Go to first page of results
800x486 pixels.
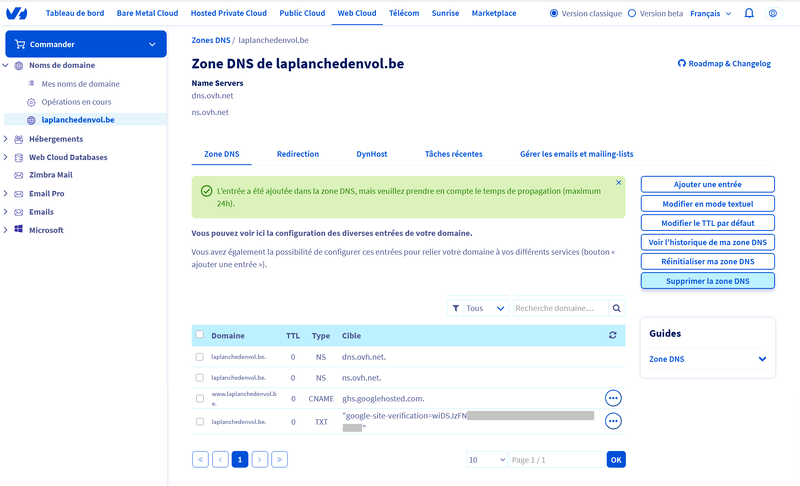coord(200,459)
